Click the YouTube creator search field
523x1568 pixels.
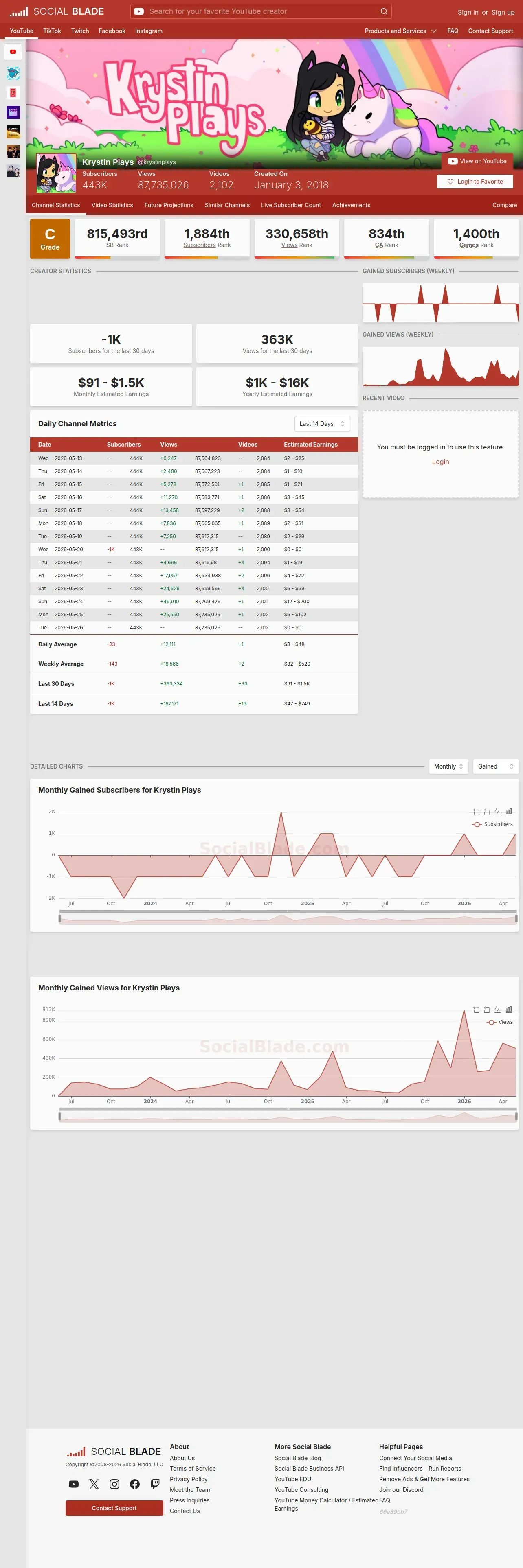[261, 11]
